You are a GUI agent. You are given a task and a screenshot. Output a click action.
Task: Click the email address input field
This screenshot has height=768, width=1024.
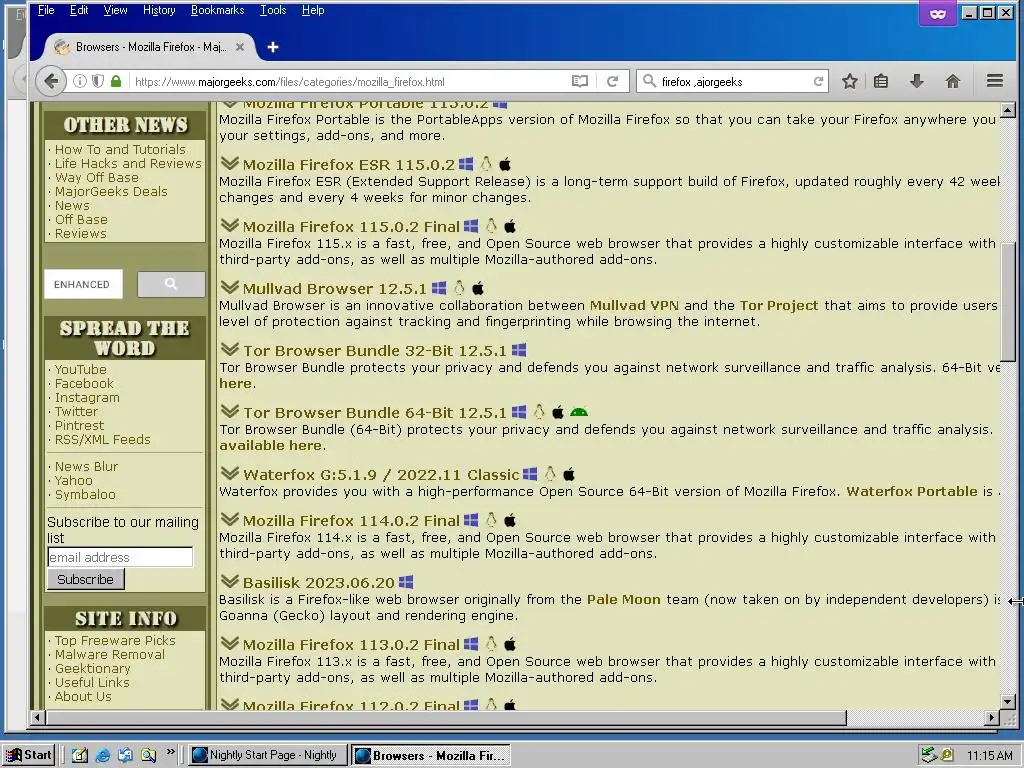click(x=120, y=557)
